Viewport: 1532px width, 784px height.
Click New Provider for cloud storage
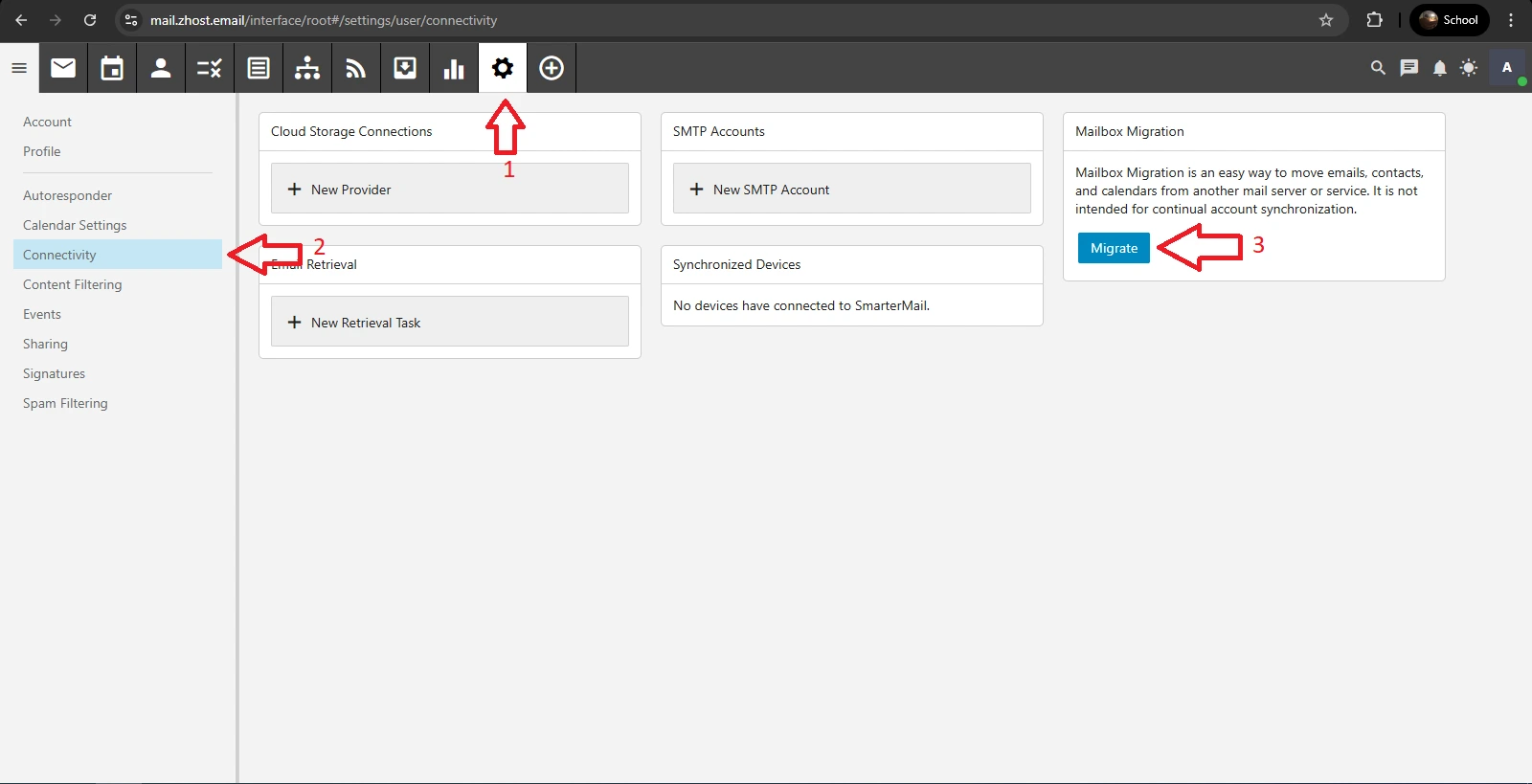449,189
